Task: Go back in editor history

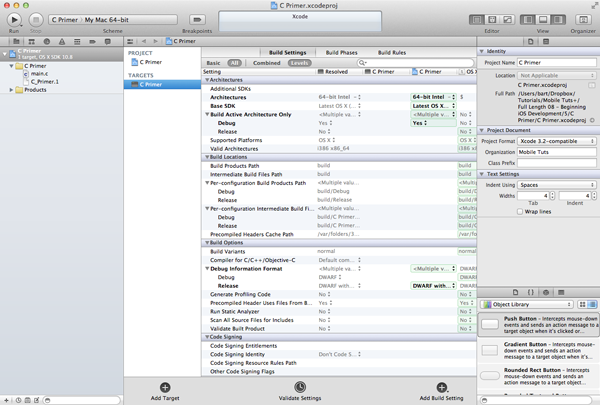Action: 144,41
